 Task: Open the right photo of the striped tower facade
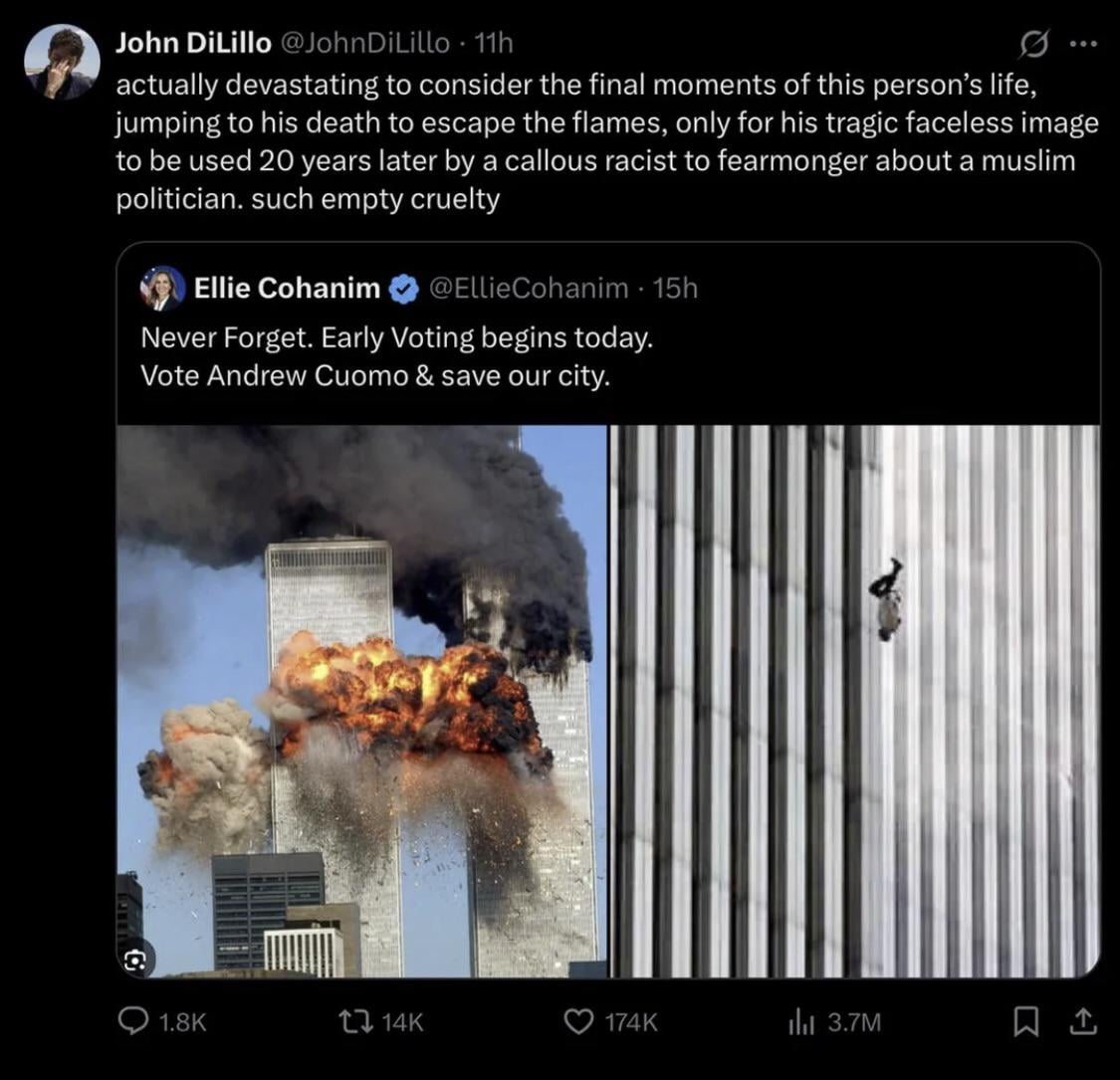pos(855,701)
